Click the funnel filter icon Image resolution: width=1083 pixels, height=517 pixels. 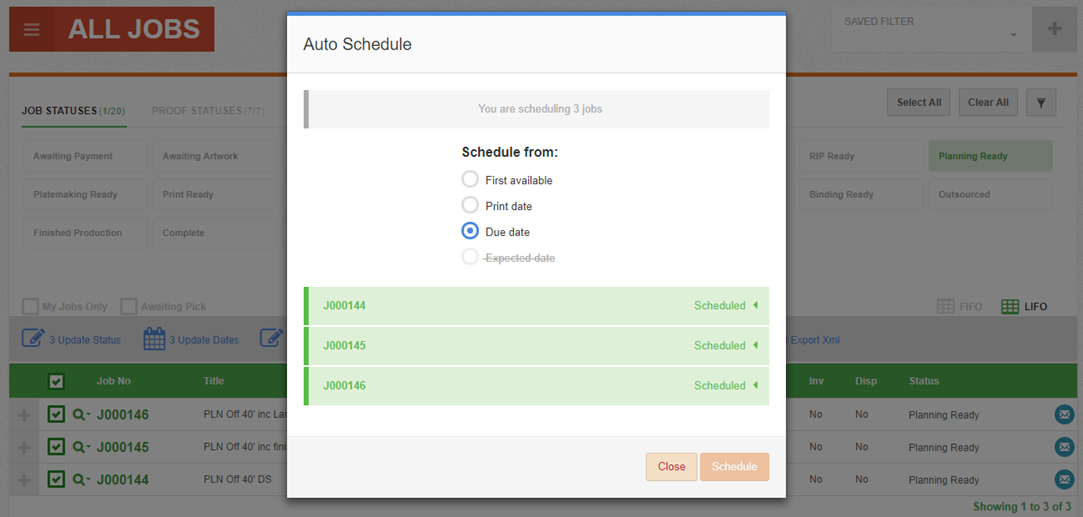click(1041, 102)
